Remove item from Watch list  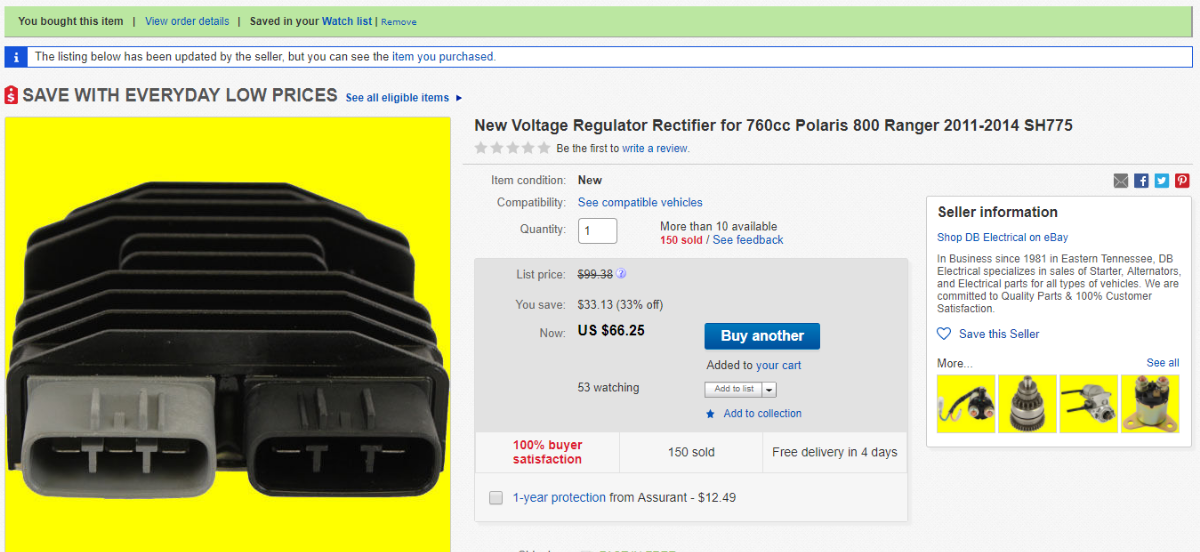click(x=399, y=22)
